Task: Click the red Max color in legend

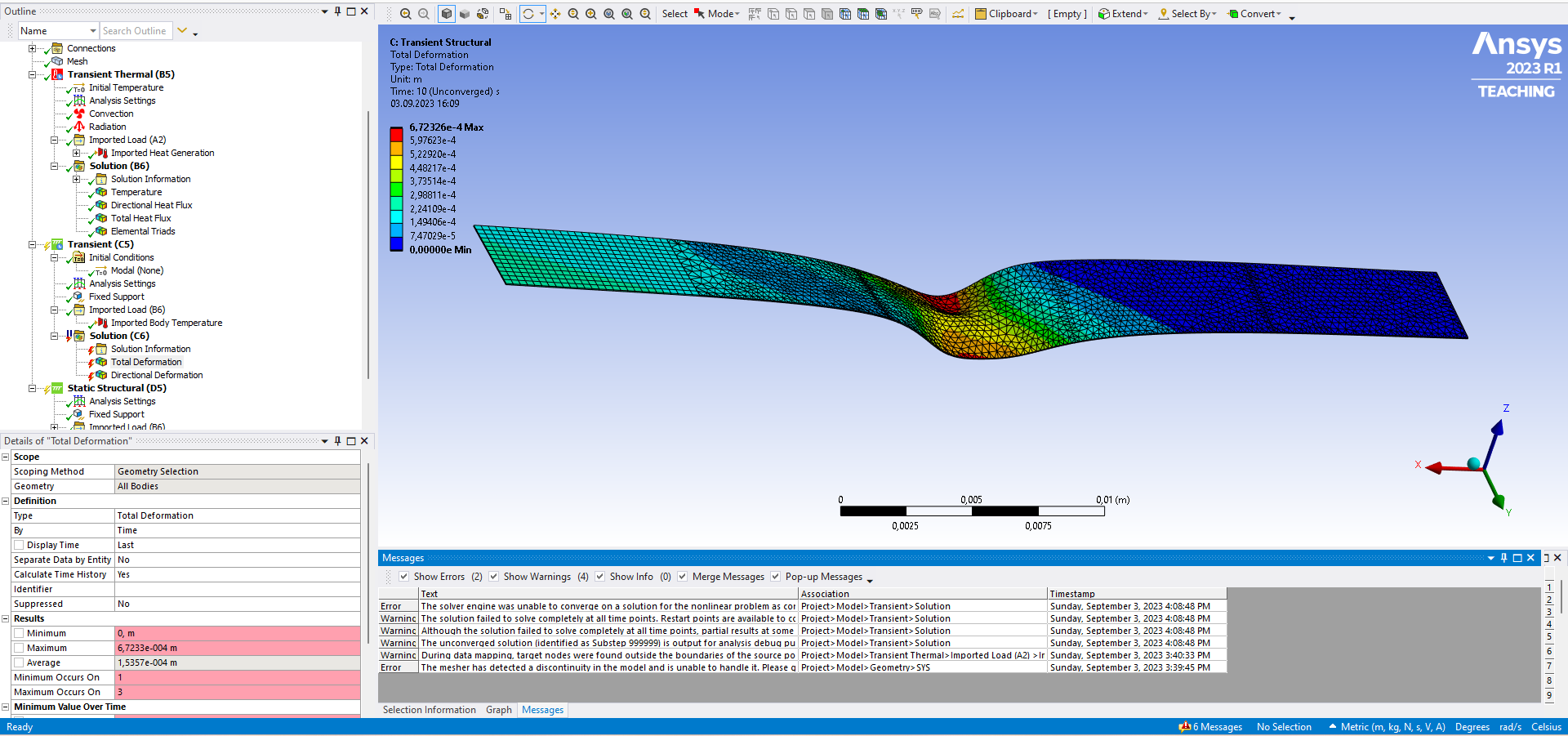Action: point(396,134)
